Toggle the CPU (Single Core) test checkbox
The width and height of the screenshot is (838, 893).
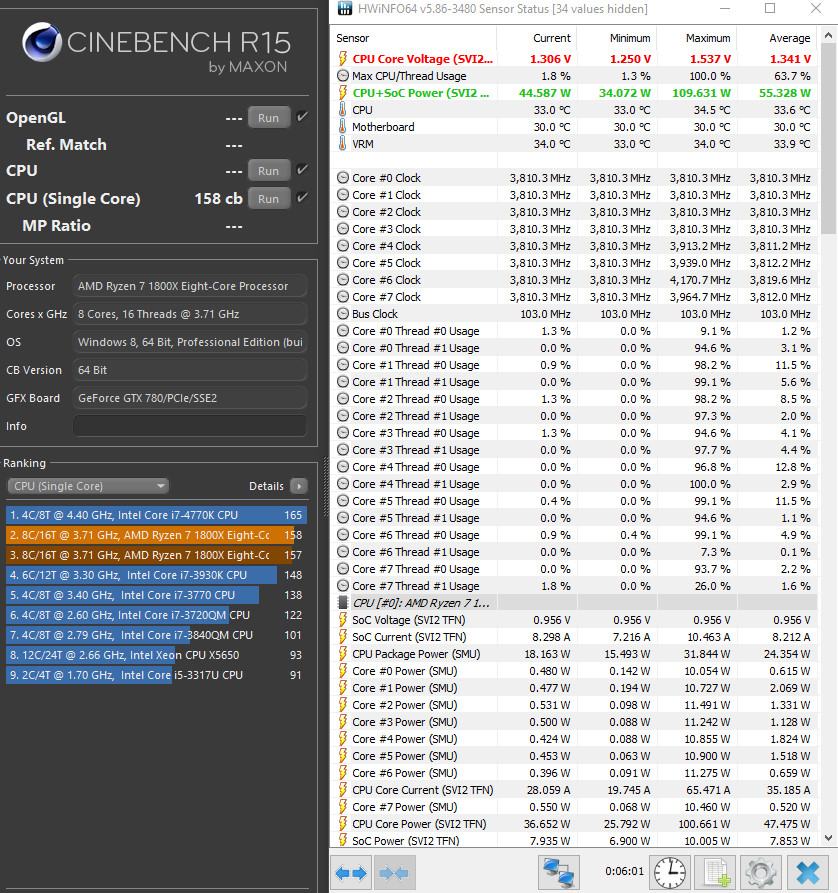[303, 198]
